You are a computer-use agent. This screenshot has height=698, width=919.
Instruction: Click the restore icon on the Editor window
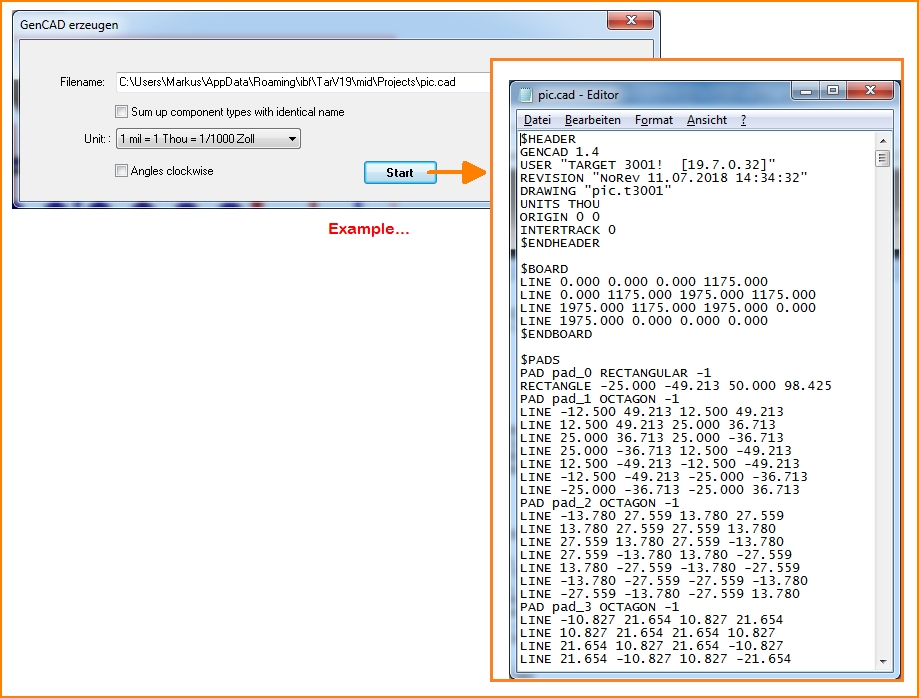pyautogui.click(x=832, y=90)
